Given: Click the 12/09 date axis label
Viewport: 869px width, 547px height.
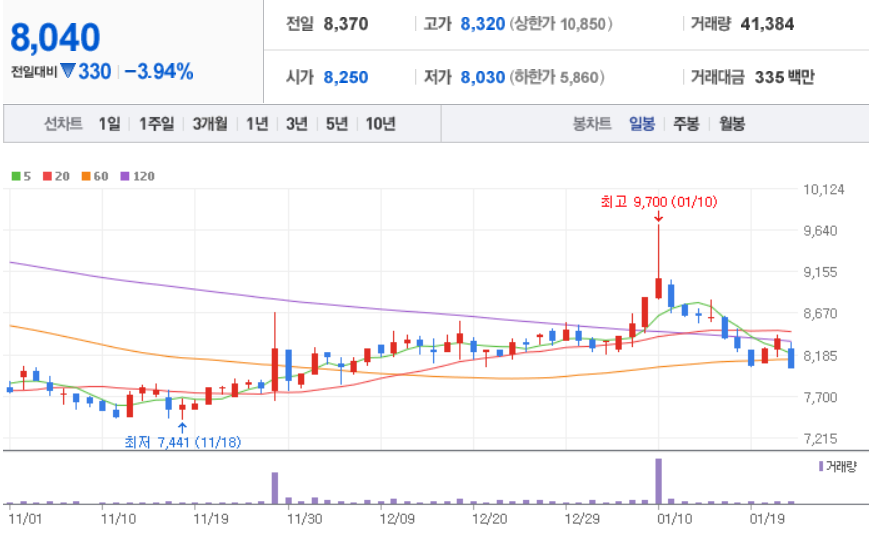Looking at the screenshot, I should pos(396,519).
